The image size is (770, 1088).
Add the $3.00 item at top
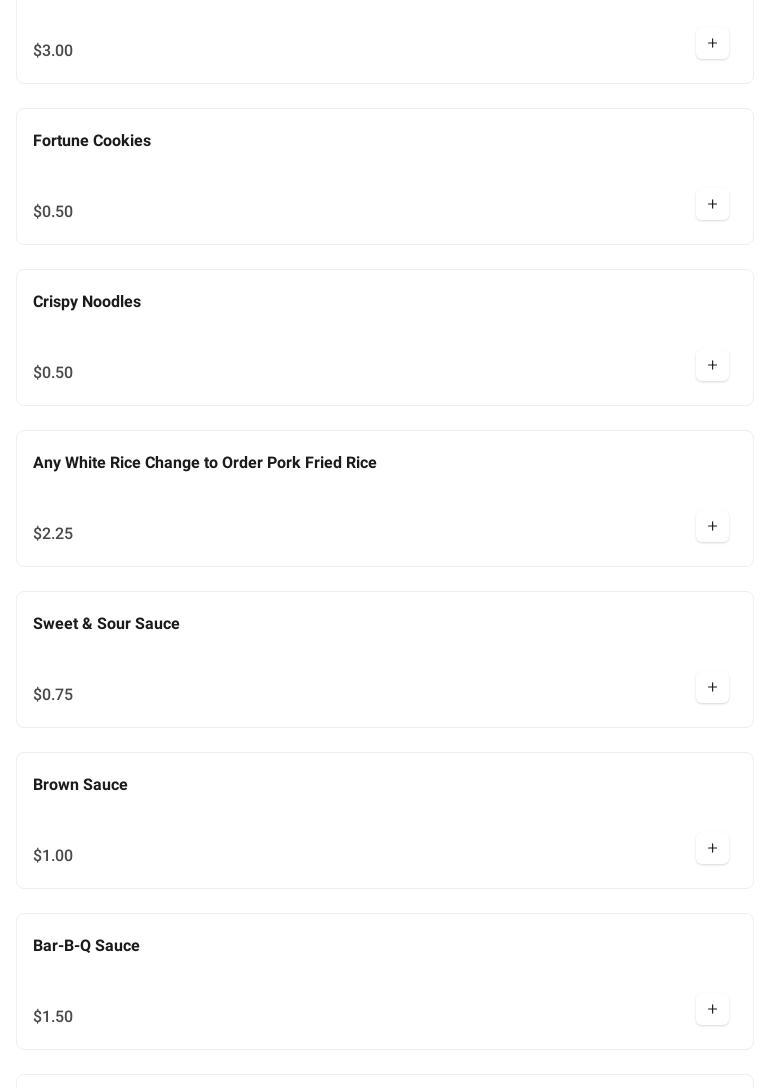(712, 44)
